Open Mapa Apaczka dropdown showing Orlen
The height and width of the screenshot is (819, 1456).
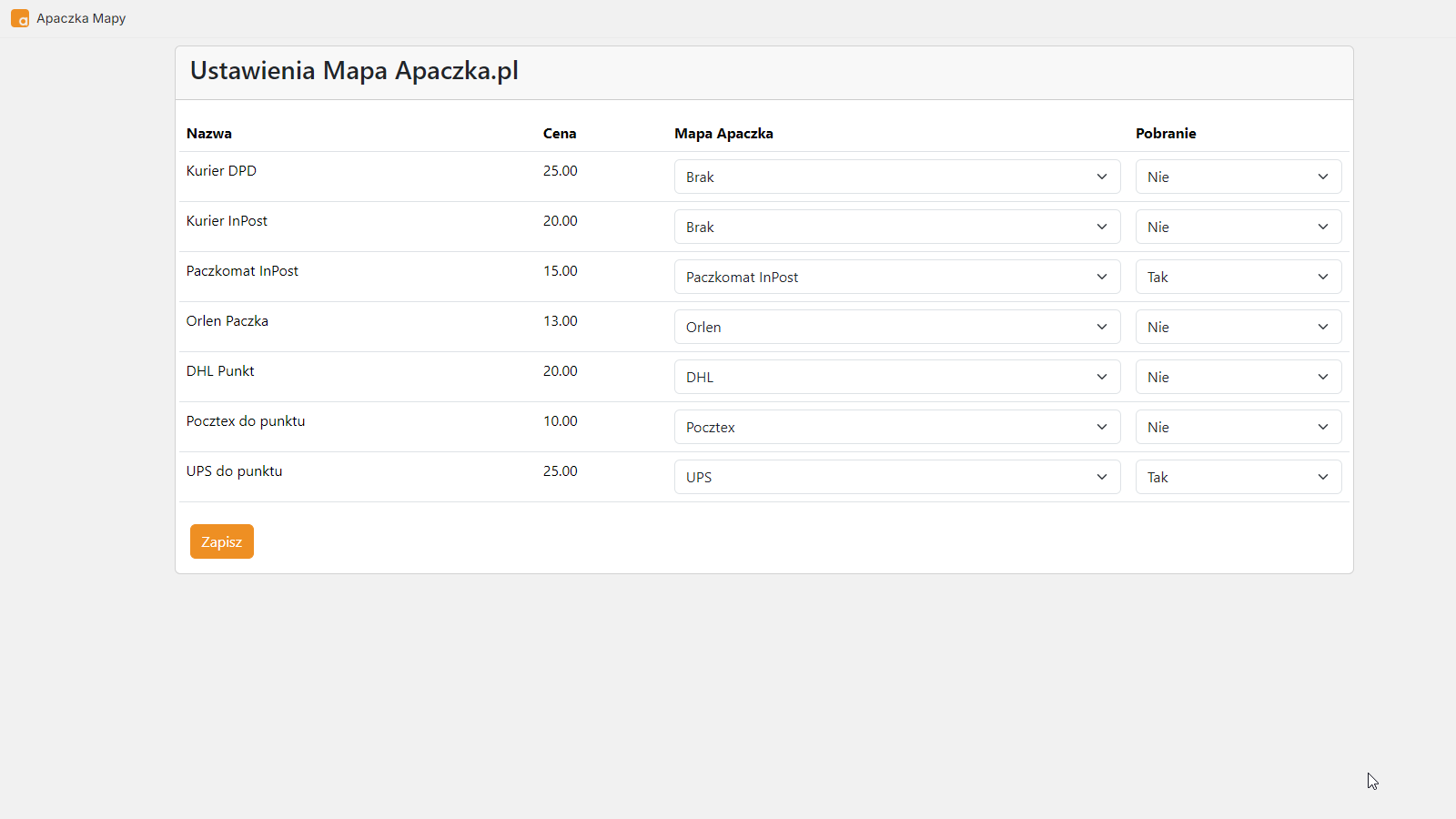click(x=897, y=327)
